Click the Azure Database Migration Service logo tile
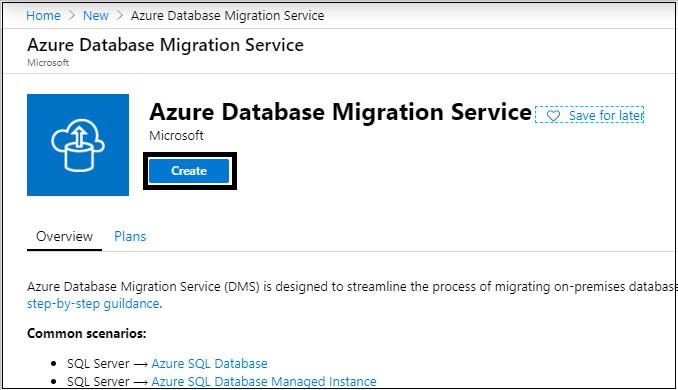Viewport: 678px width, 390px height. click(78, 145)
